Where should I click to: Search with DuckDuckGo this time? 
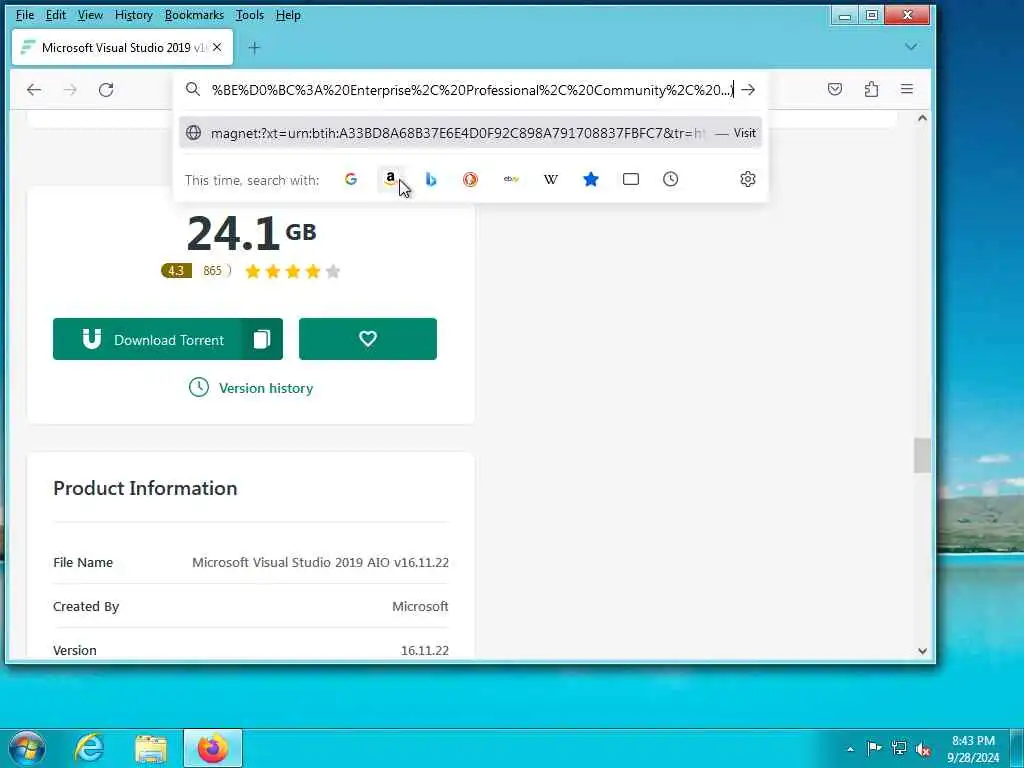[470, 179]
